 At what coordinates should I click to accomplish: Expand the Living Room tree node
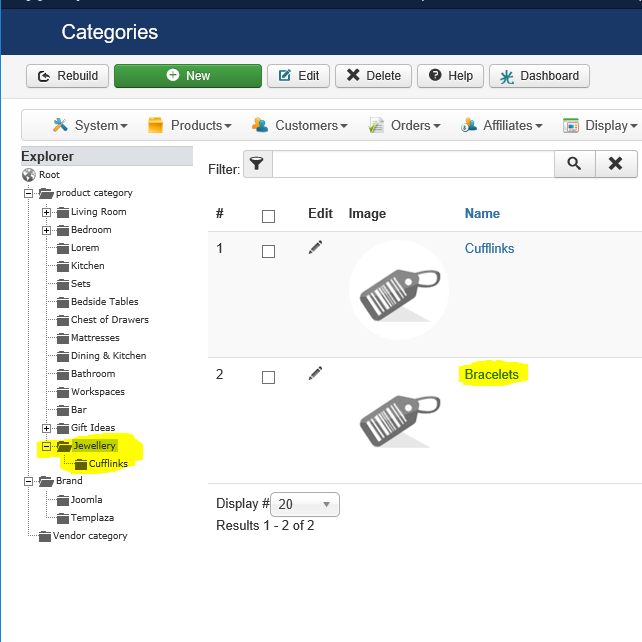[46, 212]
